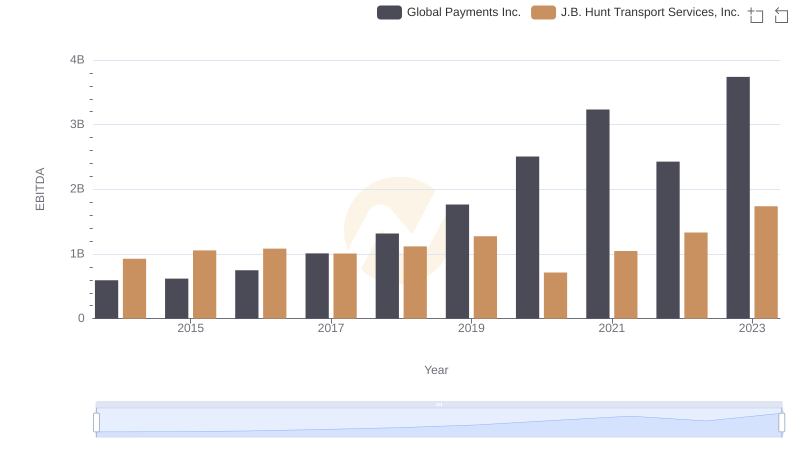Click the 2017 x-axis label
The width and height of the screenshot is (800, 461).
[x=331, y=328]
